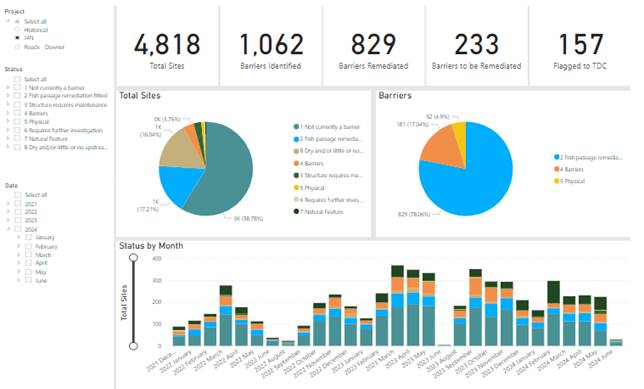Toggle the J4N project checkbox
Image resolution: width=644 pixels, height=389 pixels.
pos(17,38)
